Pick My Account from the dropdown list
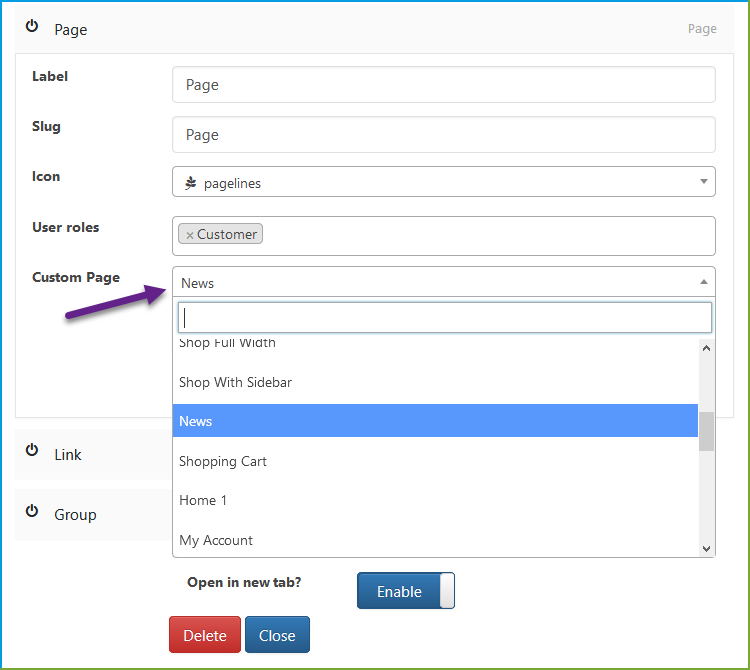The height and width of the screenshot is (670, 750). coord(435,540)
